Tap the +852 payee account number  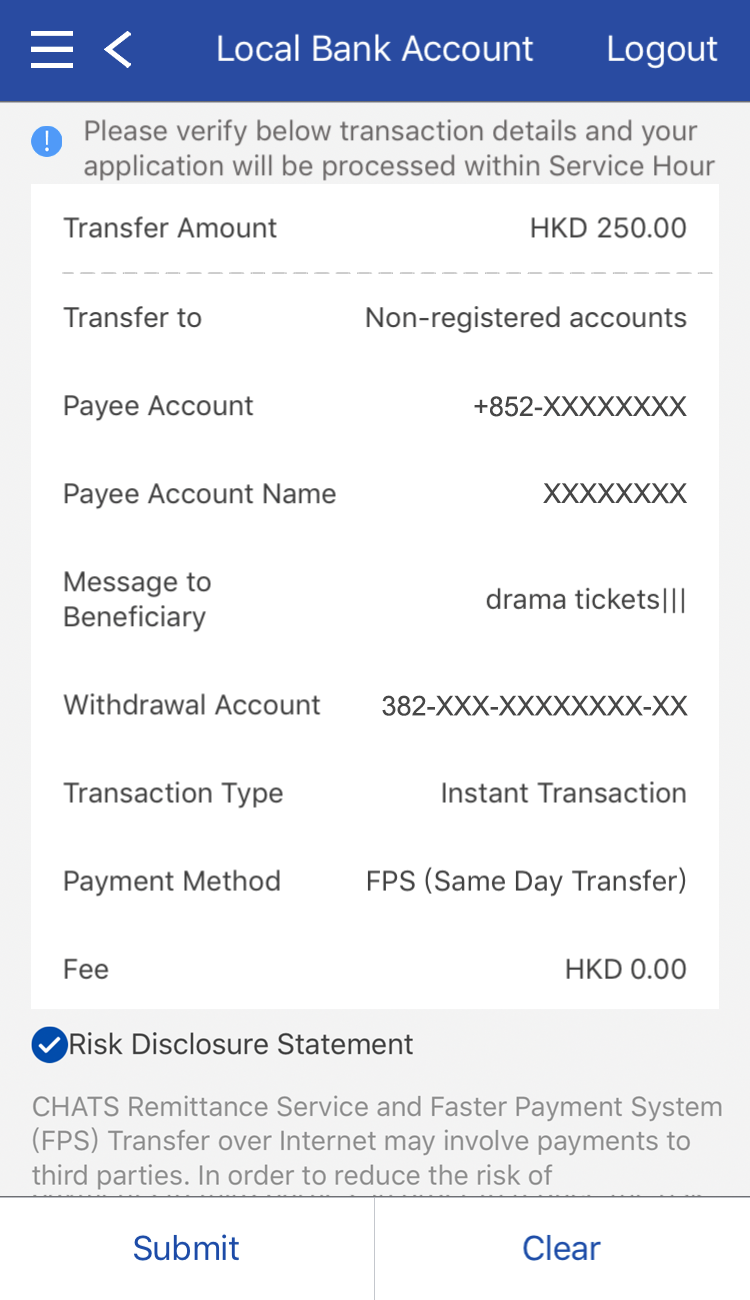579,406
